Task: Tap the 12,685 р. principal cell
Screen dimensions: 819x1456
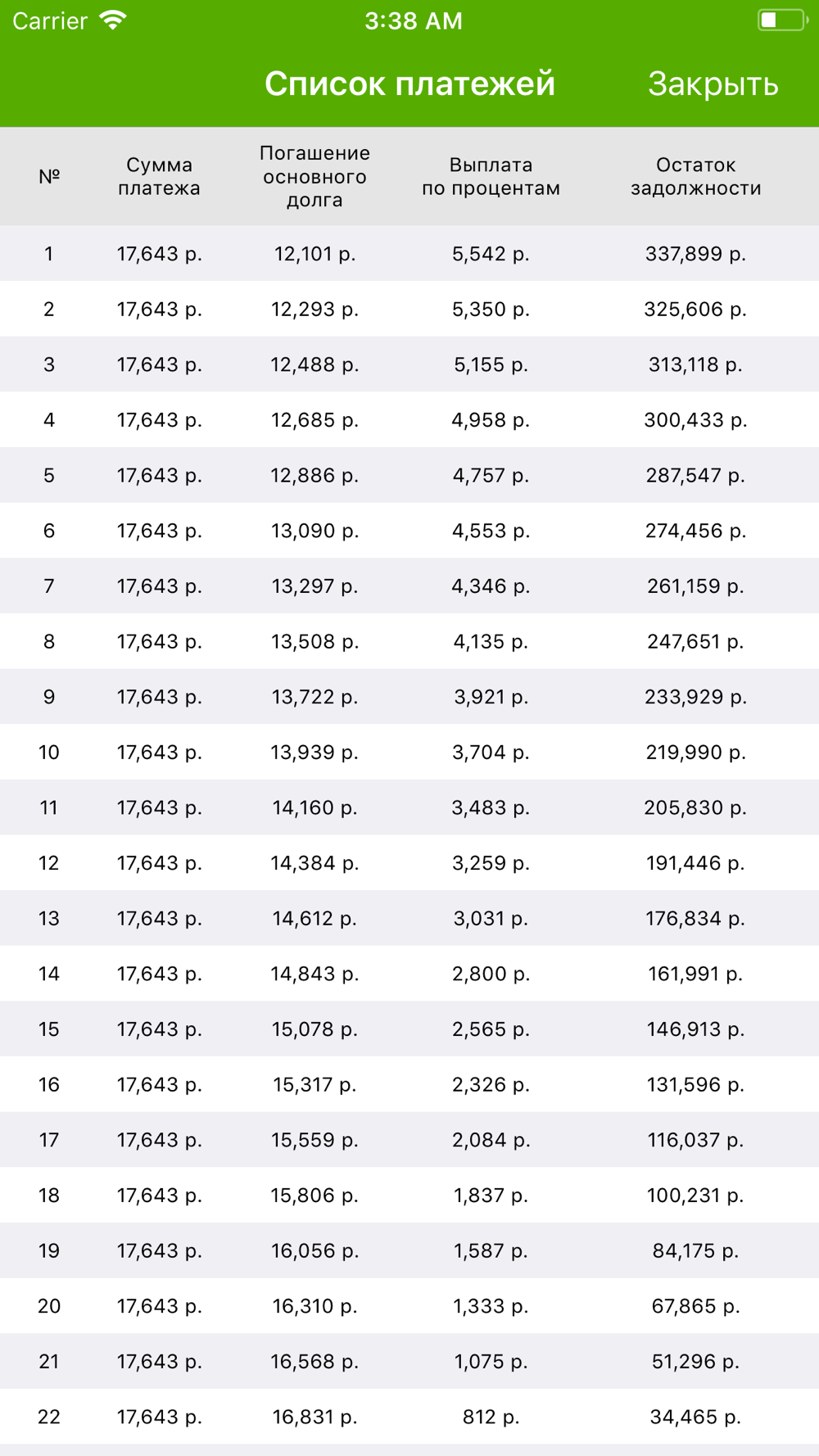Action: (314, 420)
